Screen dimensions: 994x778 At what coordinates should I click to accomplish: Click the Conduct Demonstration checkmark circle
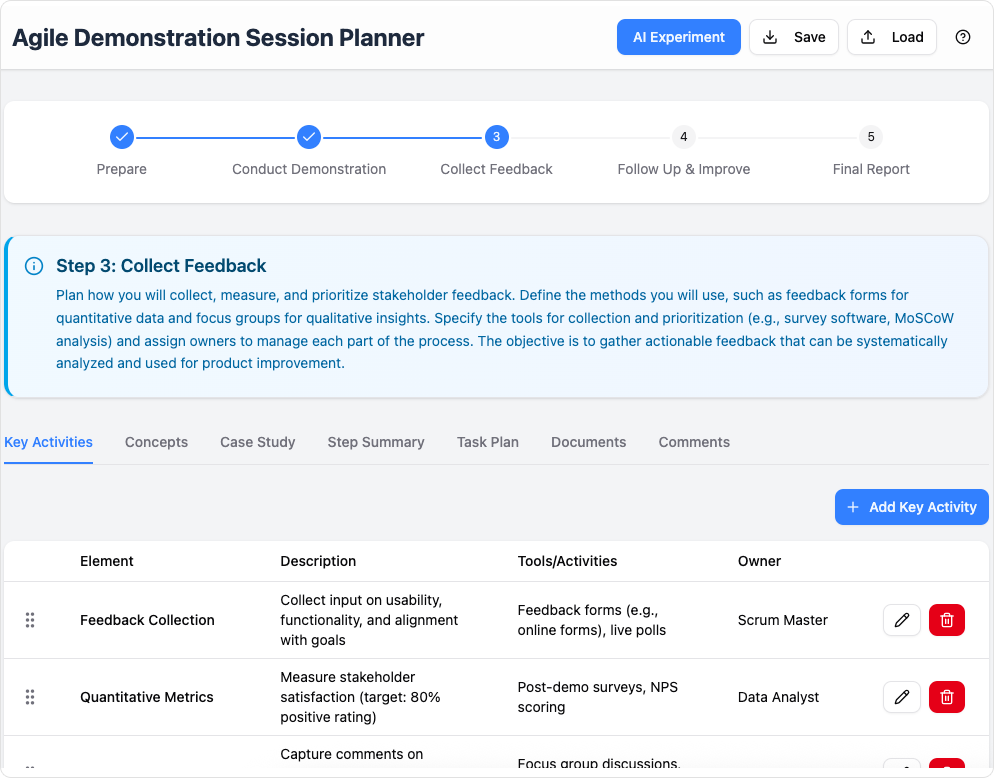point(309,137)
